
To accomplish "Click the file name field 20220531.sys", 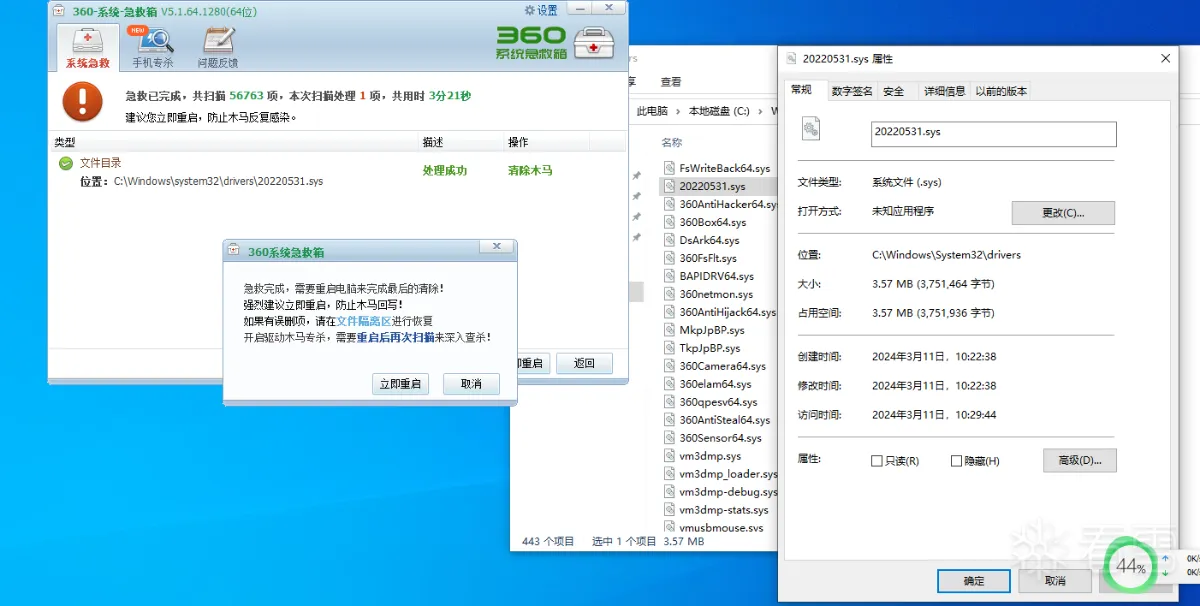I will pyautogui.click(x=994, y=134).
